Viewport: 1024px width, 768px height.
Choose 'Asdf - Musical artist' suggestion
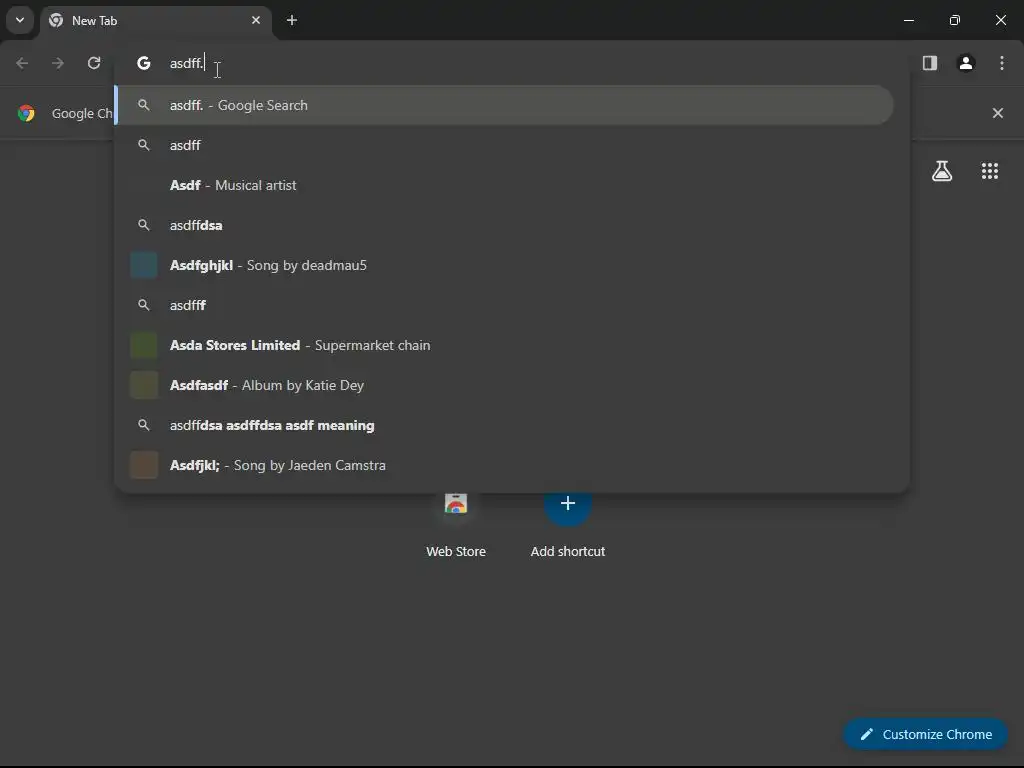pyautogui.click(x=505, y=185)
